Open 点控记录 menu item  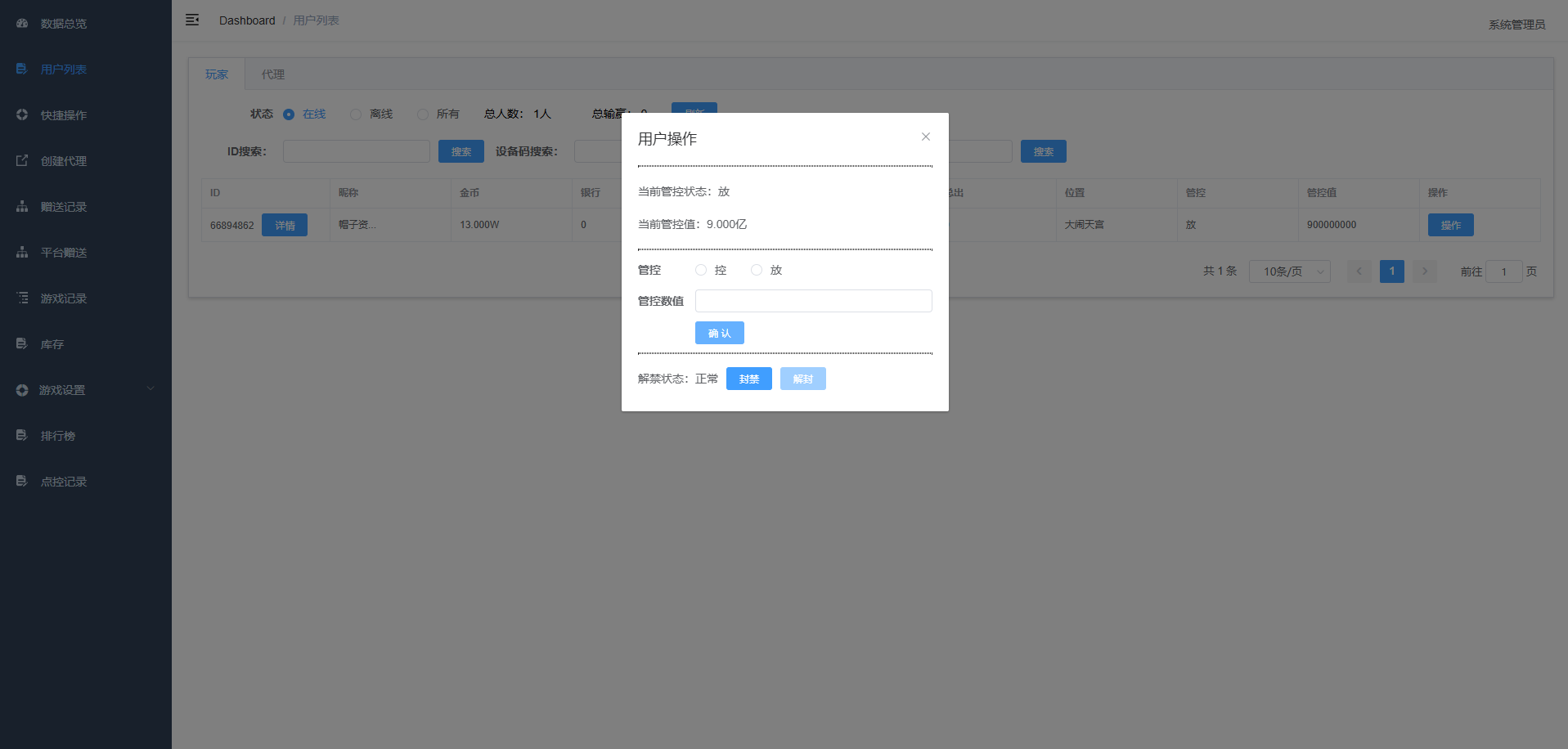(x=64, y=482)
